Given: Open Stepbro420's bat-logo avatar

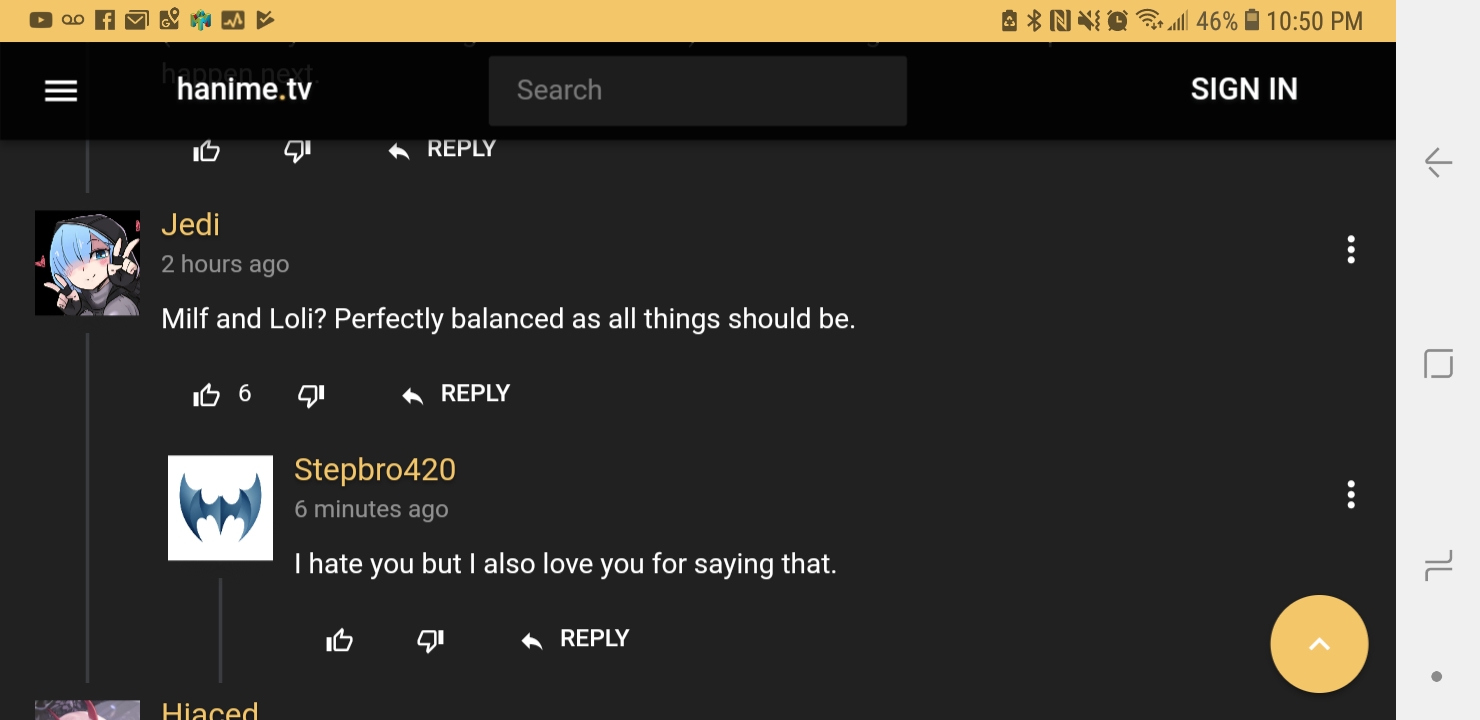Looking at the screenshot, I should (220, 508).
